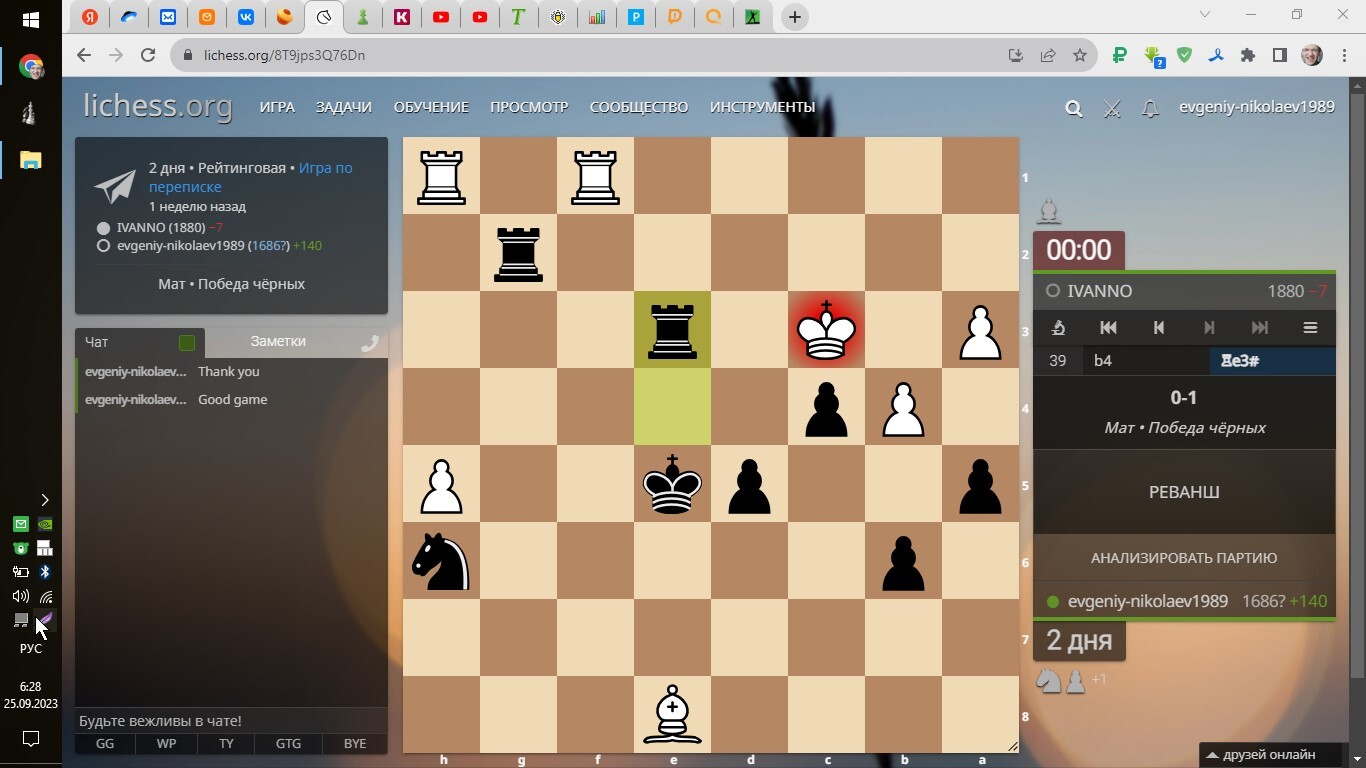
Task: Send the GTG chat preset
Action: coord(288,744)
